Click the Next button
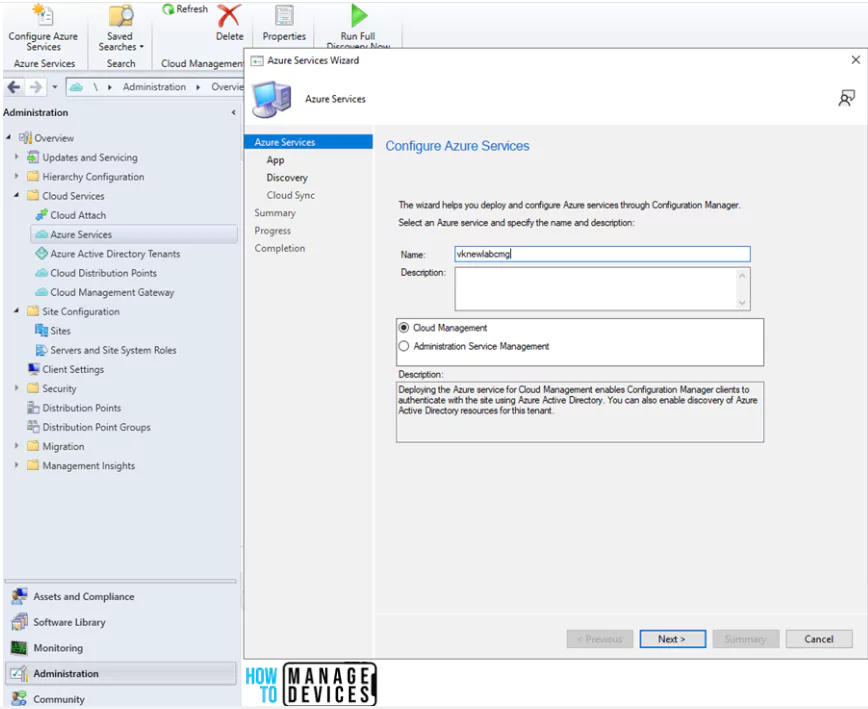The height and width of the screenshot is (709, 868). click(673, 639)
